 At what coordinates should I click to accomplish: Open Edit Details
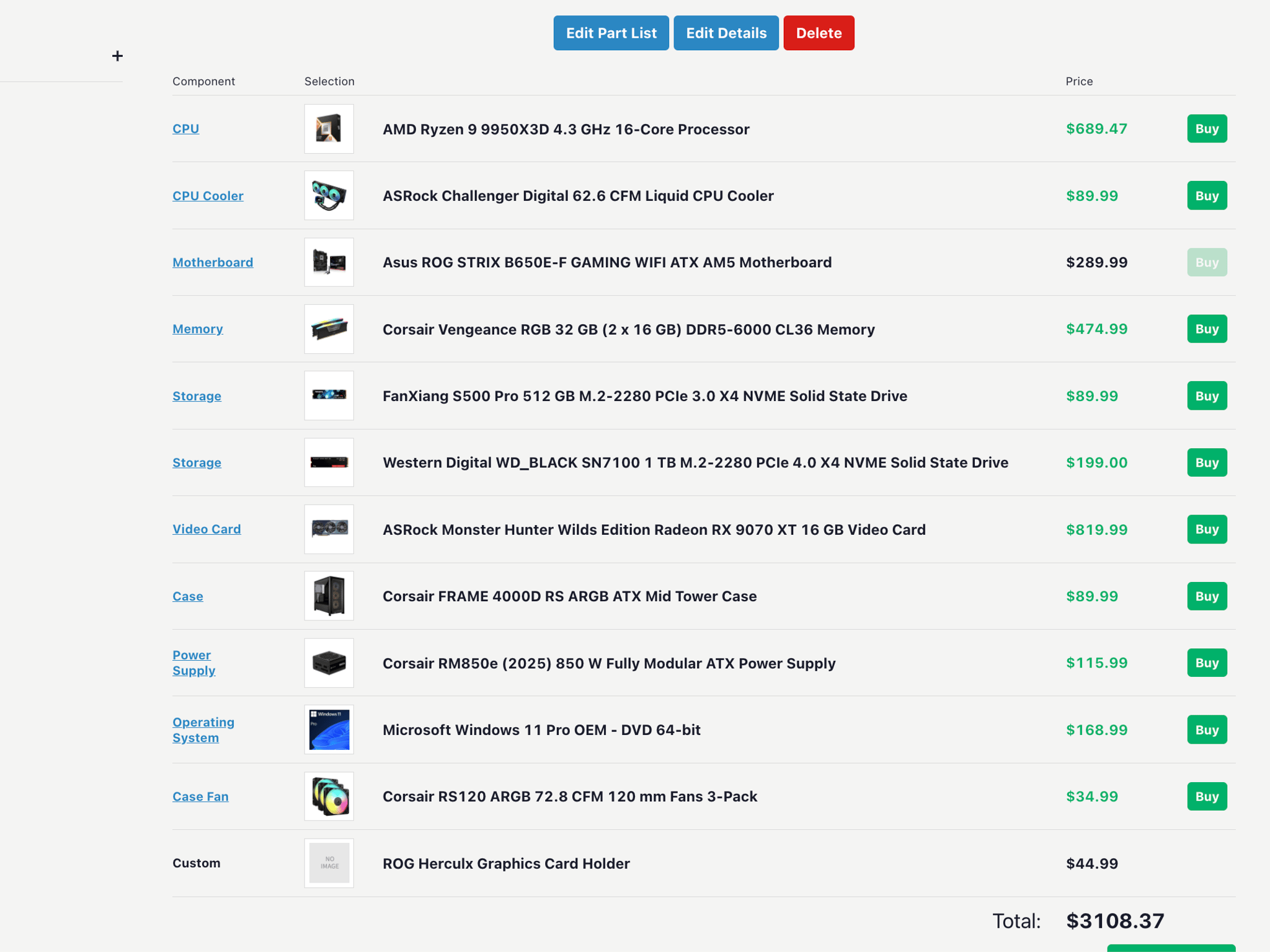(x=726, y=33)
